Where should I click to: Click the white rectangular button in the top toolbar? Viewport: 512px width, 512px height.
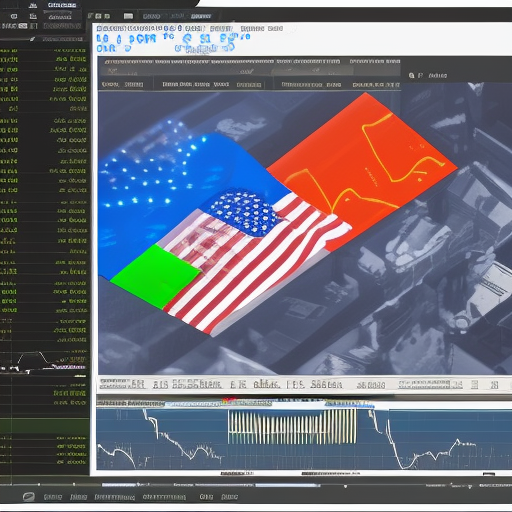pyautogui.click(x=128, y=16)
